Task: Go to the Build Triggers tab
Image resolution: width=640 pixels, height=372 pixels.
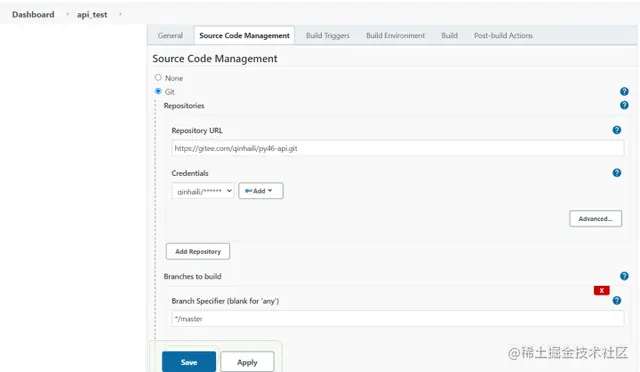Action: coord(328,36)
